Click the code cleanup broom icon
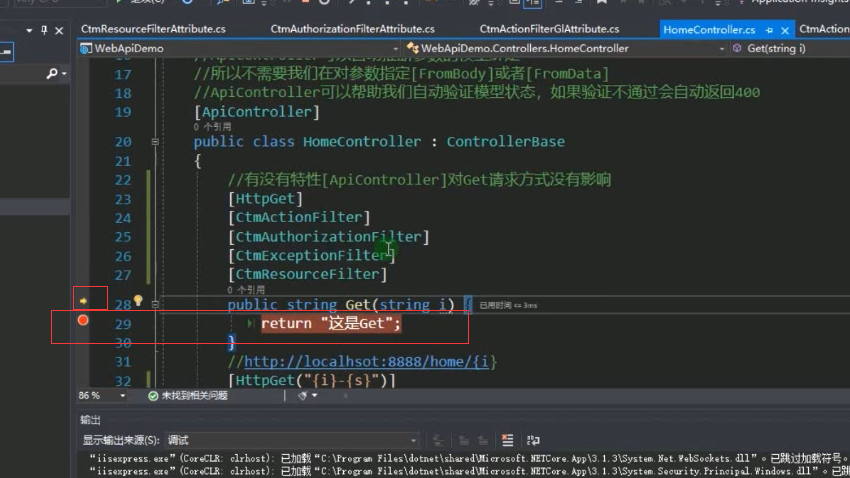 (x=303, y=396)
